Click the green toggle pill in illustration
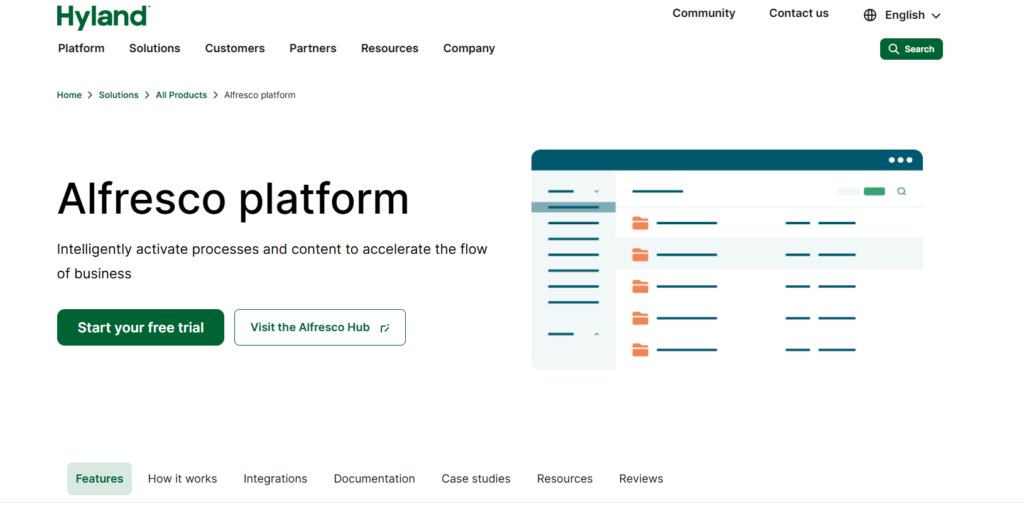This screenshot has width=1024, height=519. (x=874, y=191)
